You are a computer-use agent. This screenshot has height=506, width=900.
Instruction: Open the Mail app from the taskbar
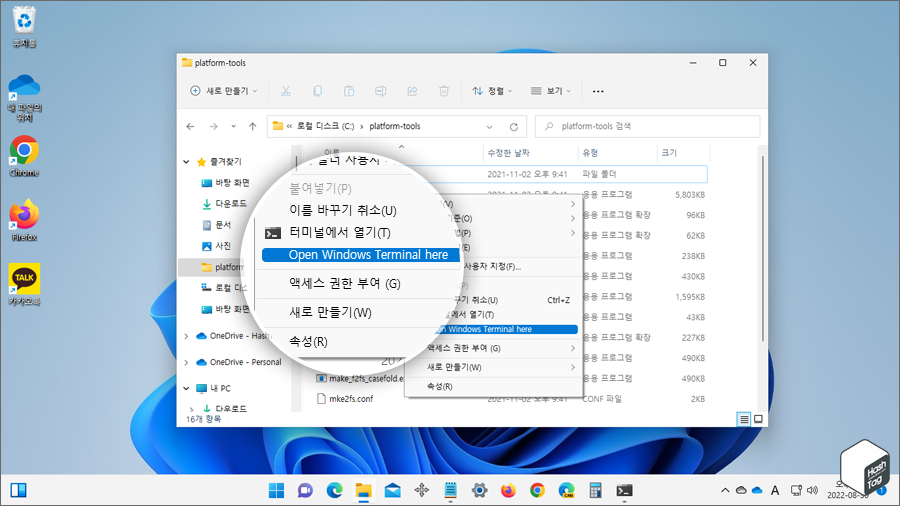point(393,491)
